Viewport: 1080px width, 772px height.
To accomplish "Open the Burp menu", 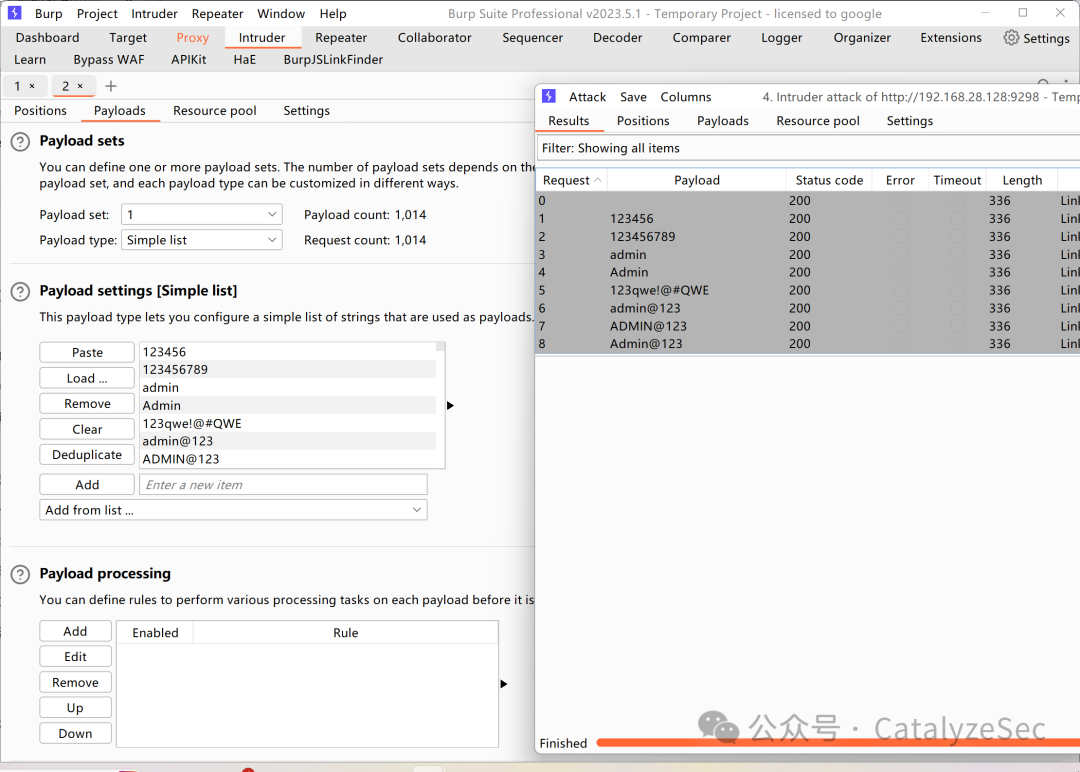I will [48, 14].
